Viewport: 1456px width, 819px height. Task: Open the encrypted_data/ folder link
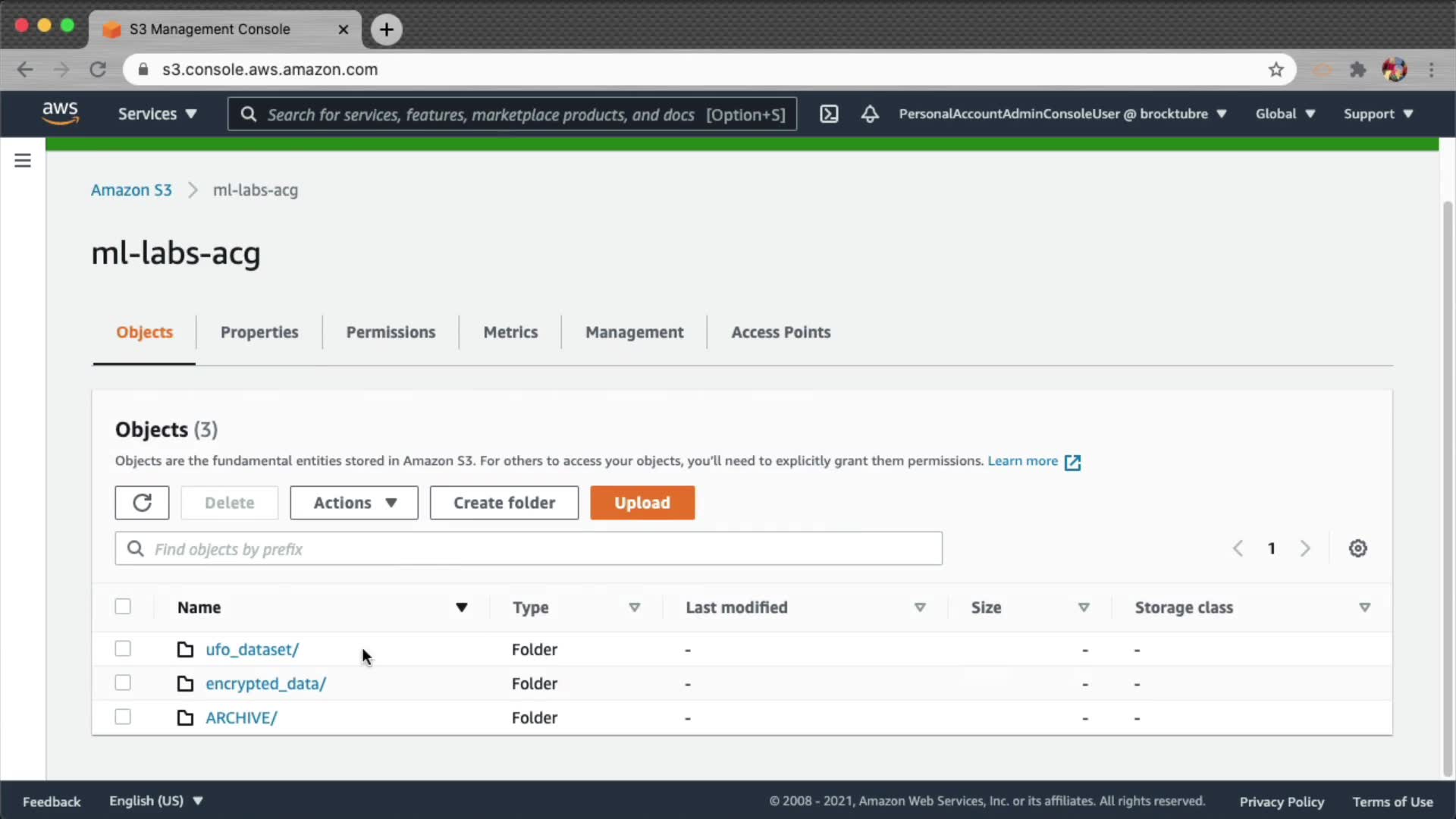265,683
